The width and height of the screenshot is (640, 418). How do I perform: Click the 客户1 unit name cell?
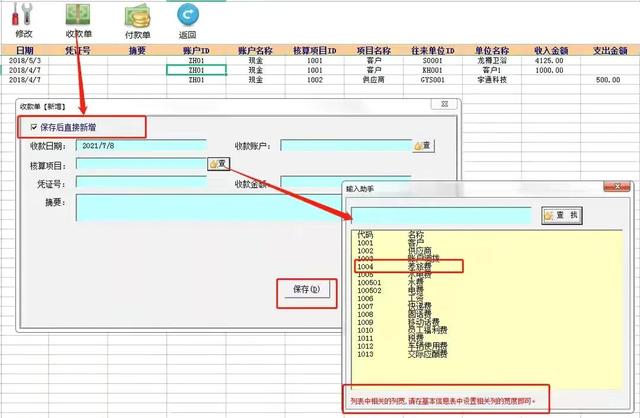[x=492, y=70]
